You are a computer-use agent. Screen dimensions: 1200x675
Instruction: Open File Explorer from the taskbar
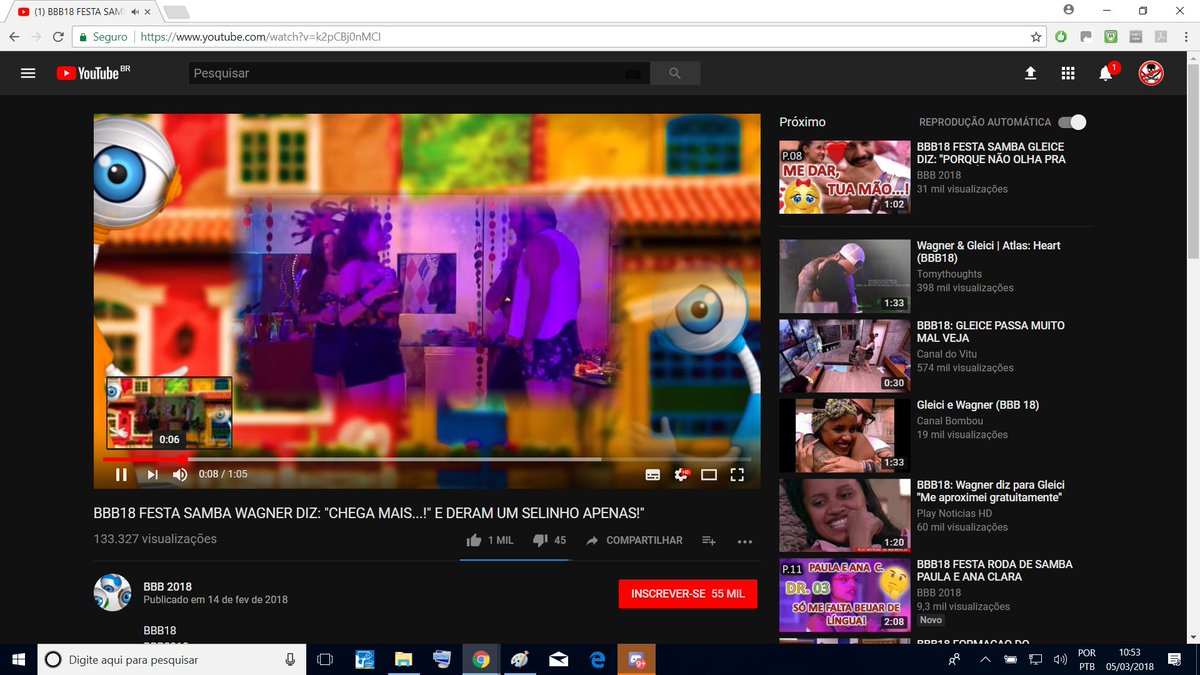pos(403,660)
